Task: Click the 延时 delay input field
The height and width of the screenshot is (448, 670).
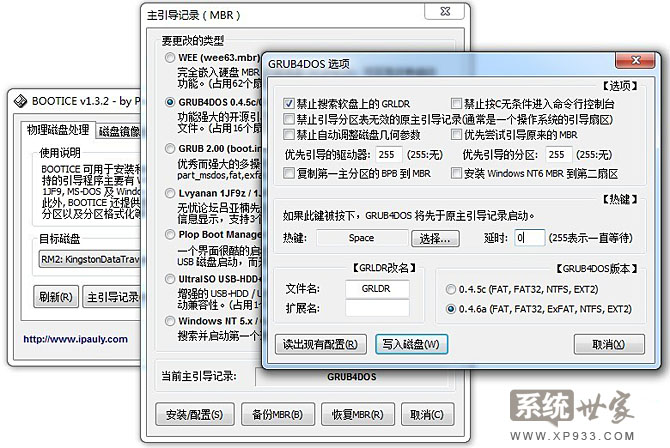Action: click(x=529, y=237)
